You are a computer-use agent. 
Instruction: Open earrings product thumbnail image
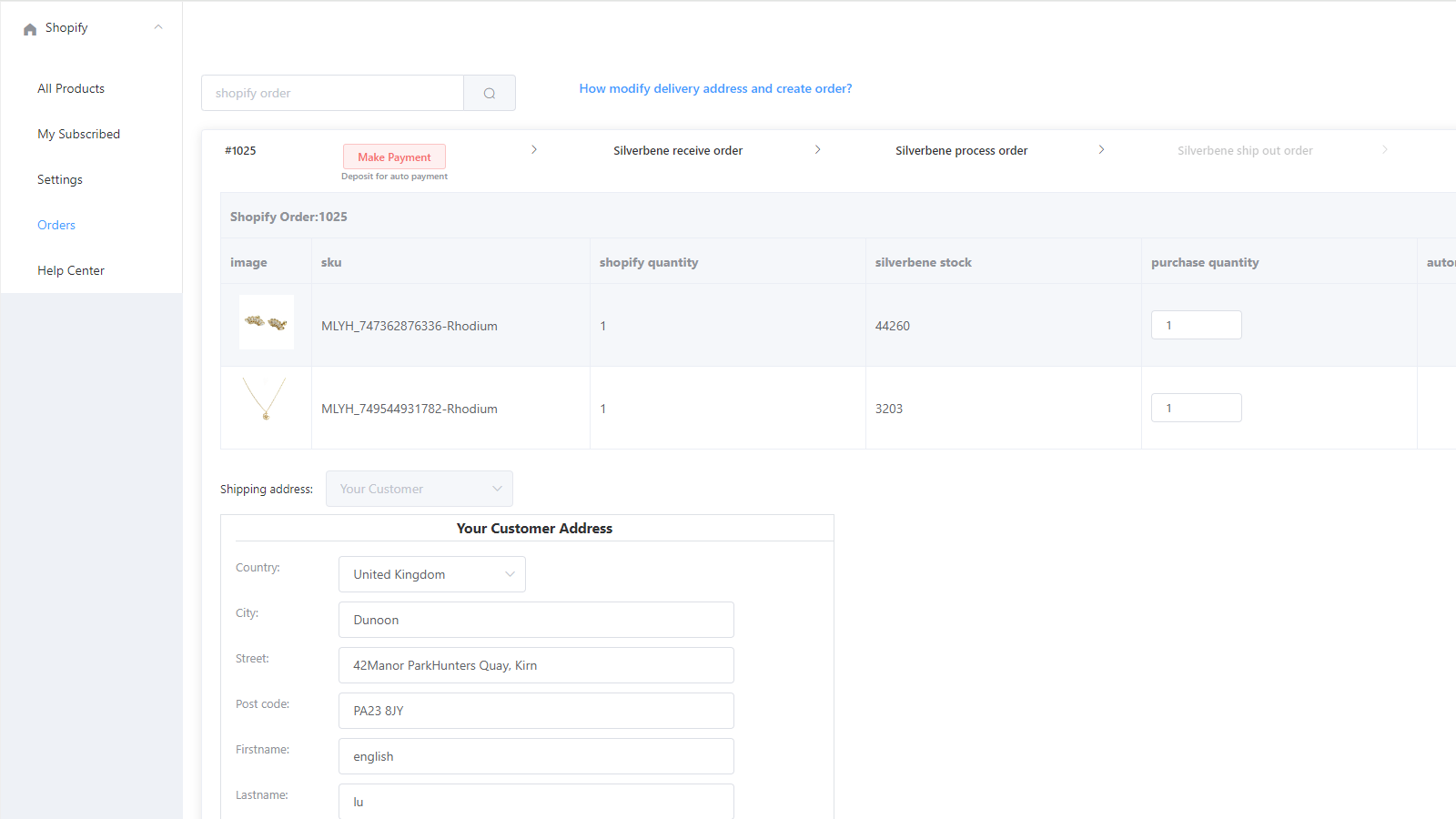[x=267, y=322]
